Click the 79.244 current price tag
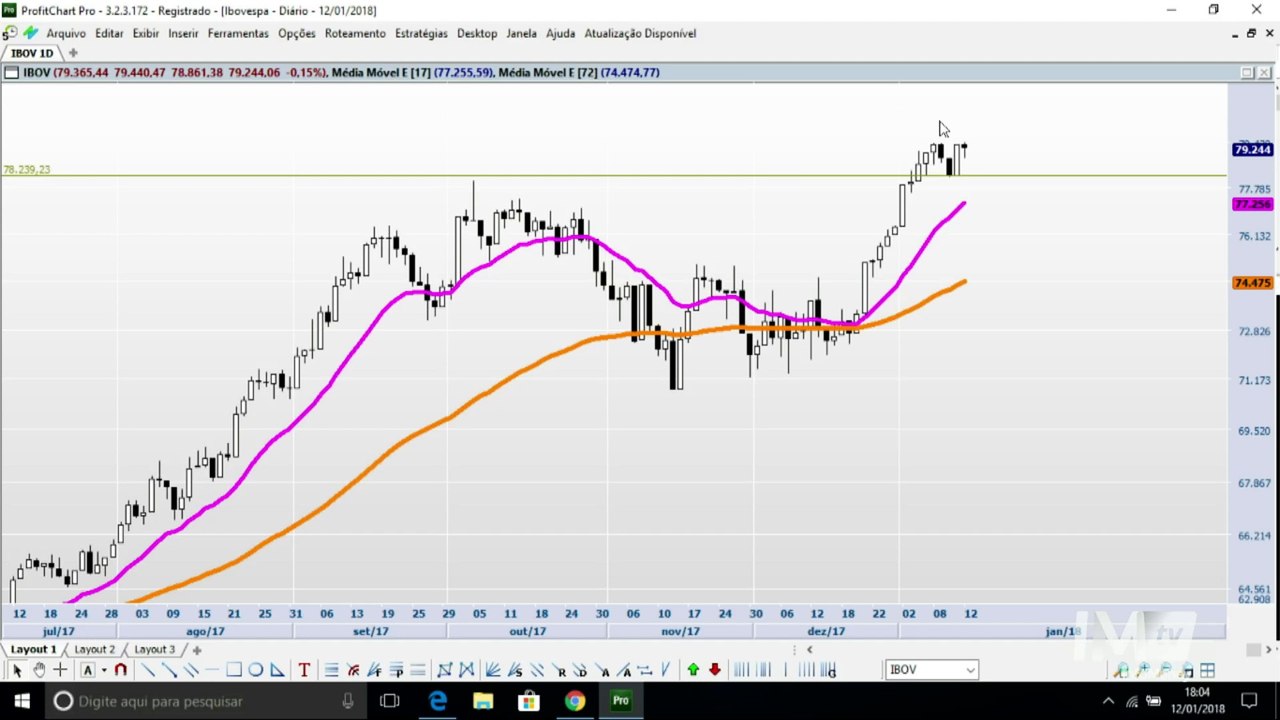Viewport: 1280px width, 720px height. pos(1253,150)
